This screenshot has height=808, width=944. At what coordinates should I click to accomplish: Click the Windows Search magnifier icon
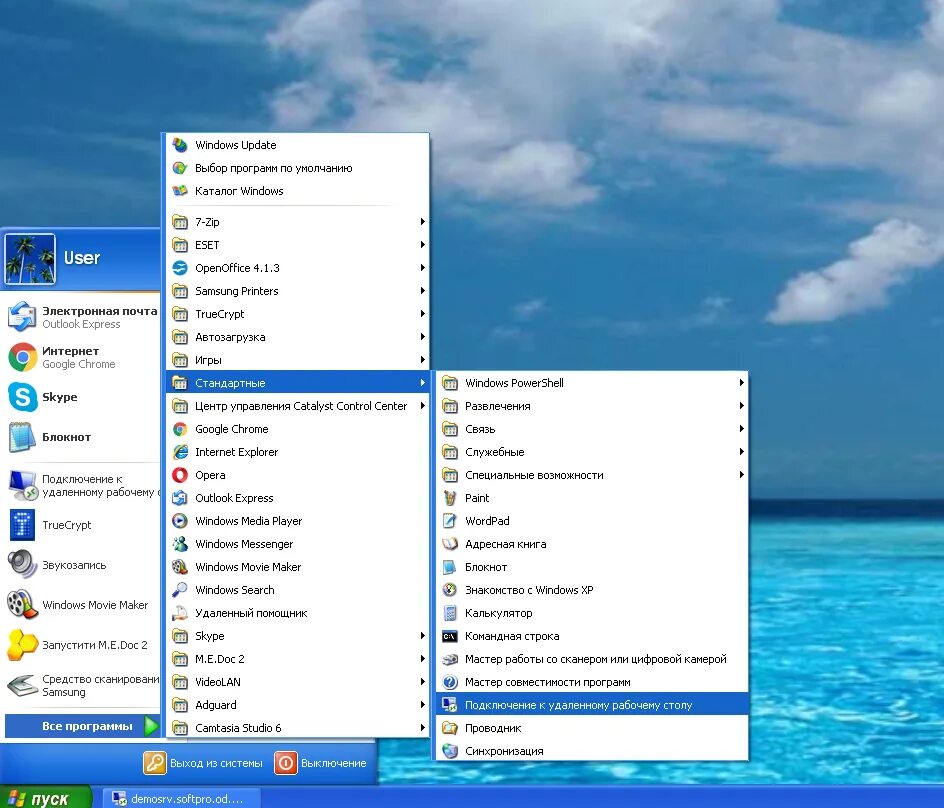coord(179,589)
